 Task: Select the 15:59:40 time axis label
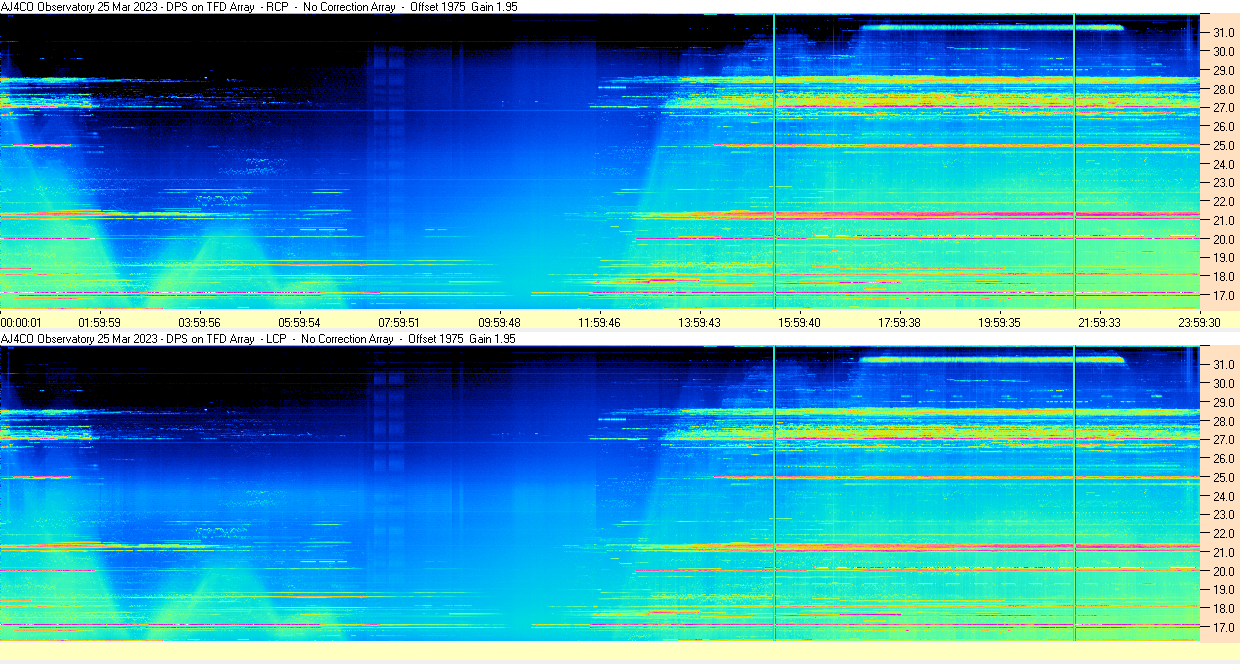799,322
